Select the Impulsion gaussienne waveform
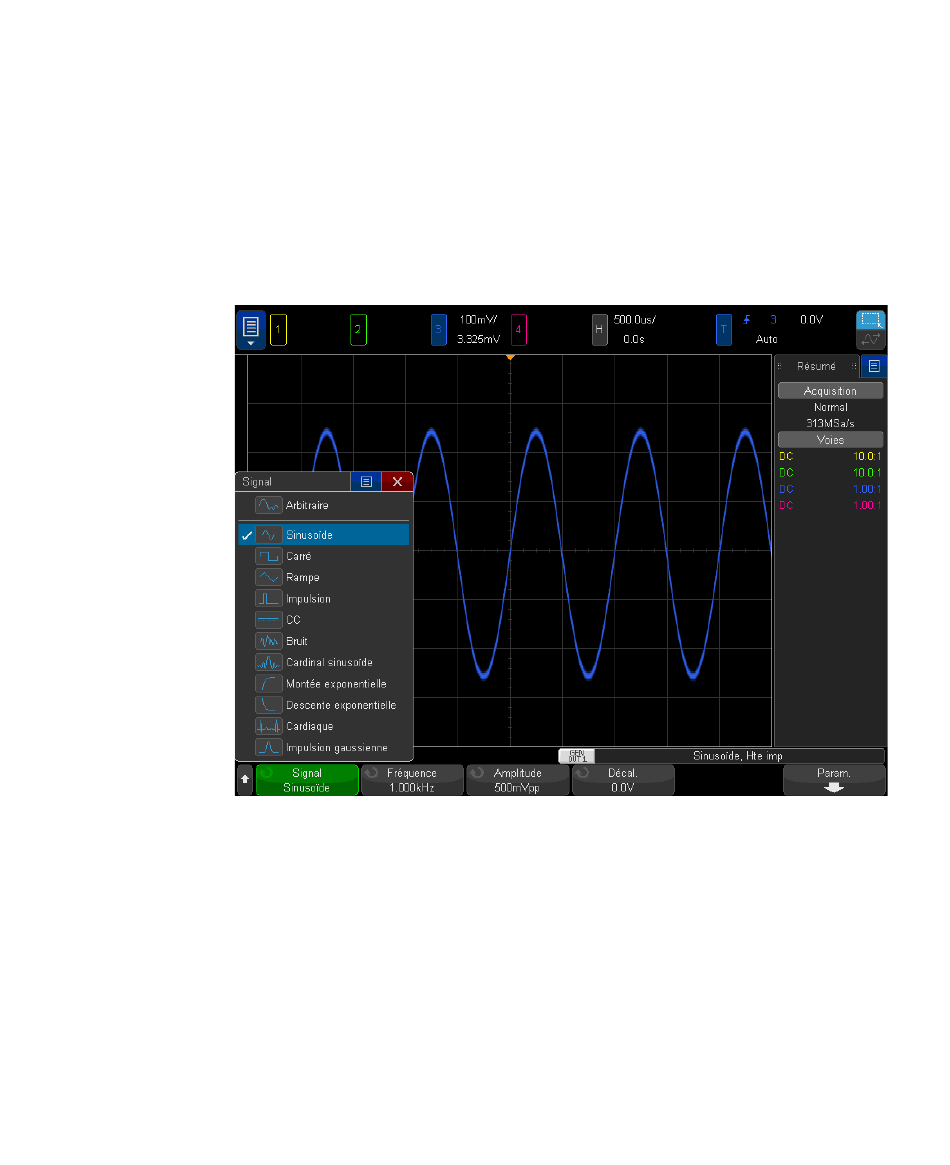The height and width of the screenshot is (1165, 950). coord(324,747)
